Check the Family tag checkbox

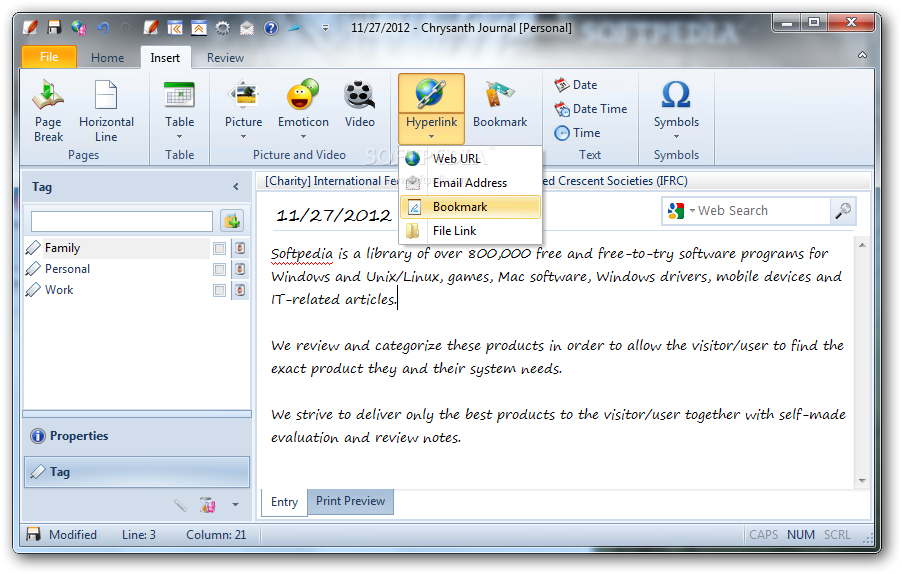(219, 248)
